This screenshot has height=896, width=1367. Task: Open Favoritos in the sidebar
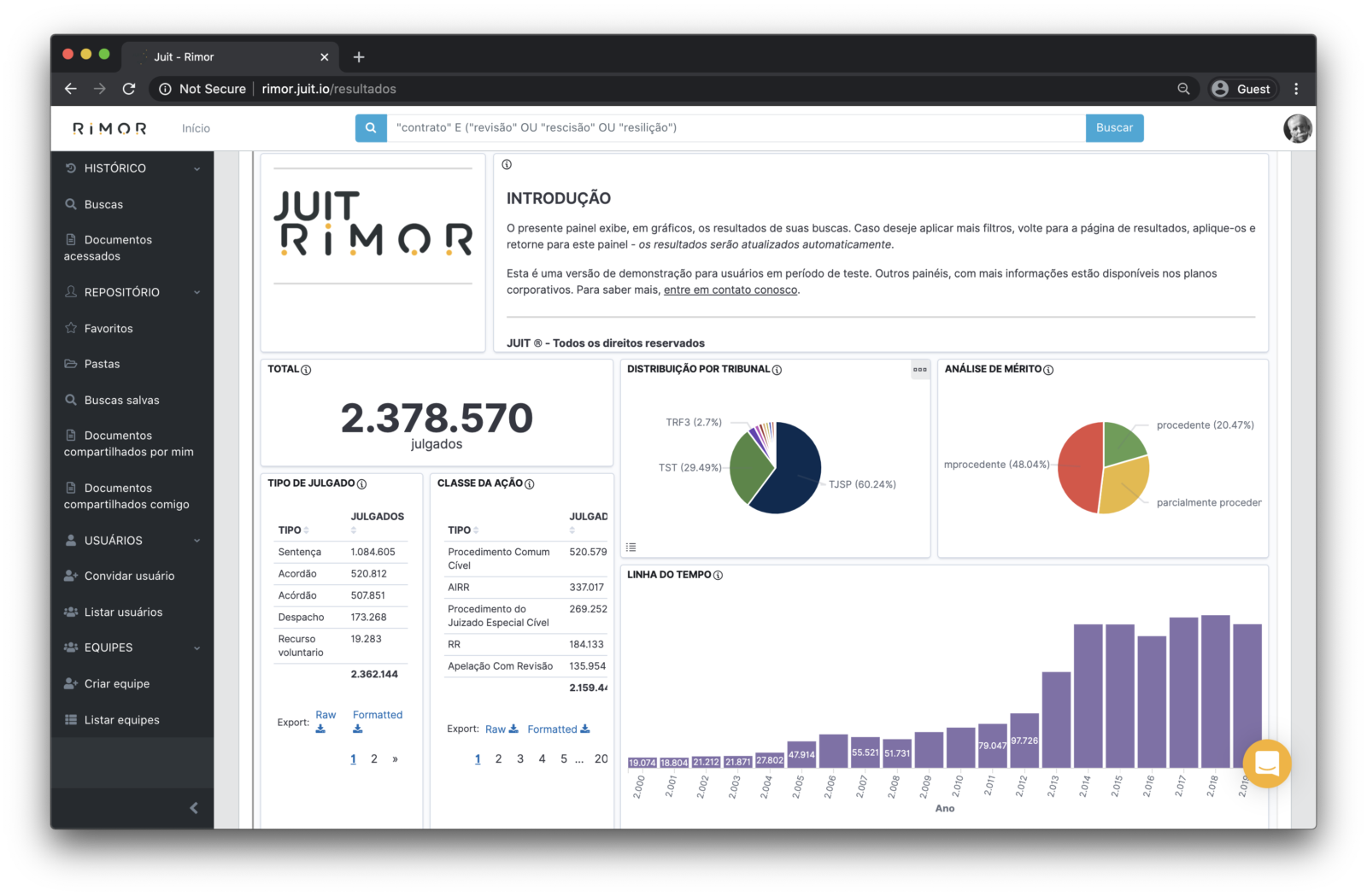(109, 329)
